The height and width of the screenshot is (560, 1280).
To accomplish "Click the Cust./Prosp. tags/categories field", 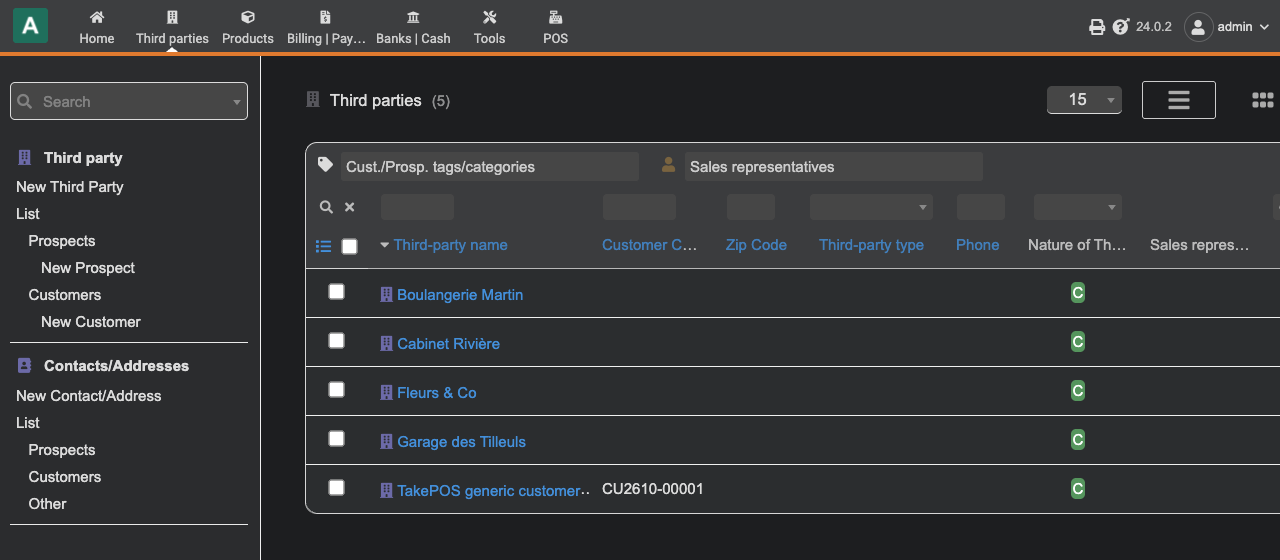I will point(489,167).
